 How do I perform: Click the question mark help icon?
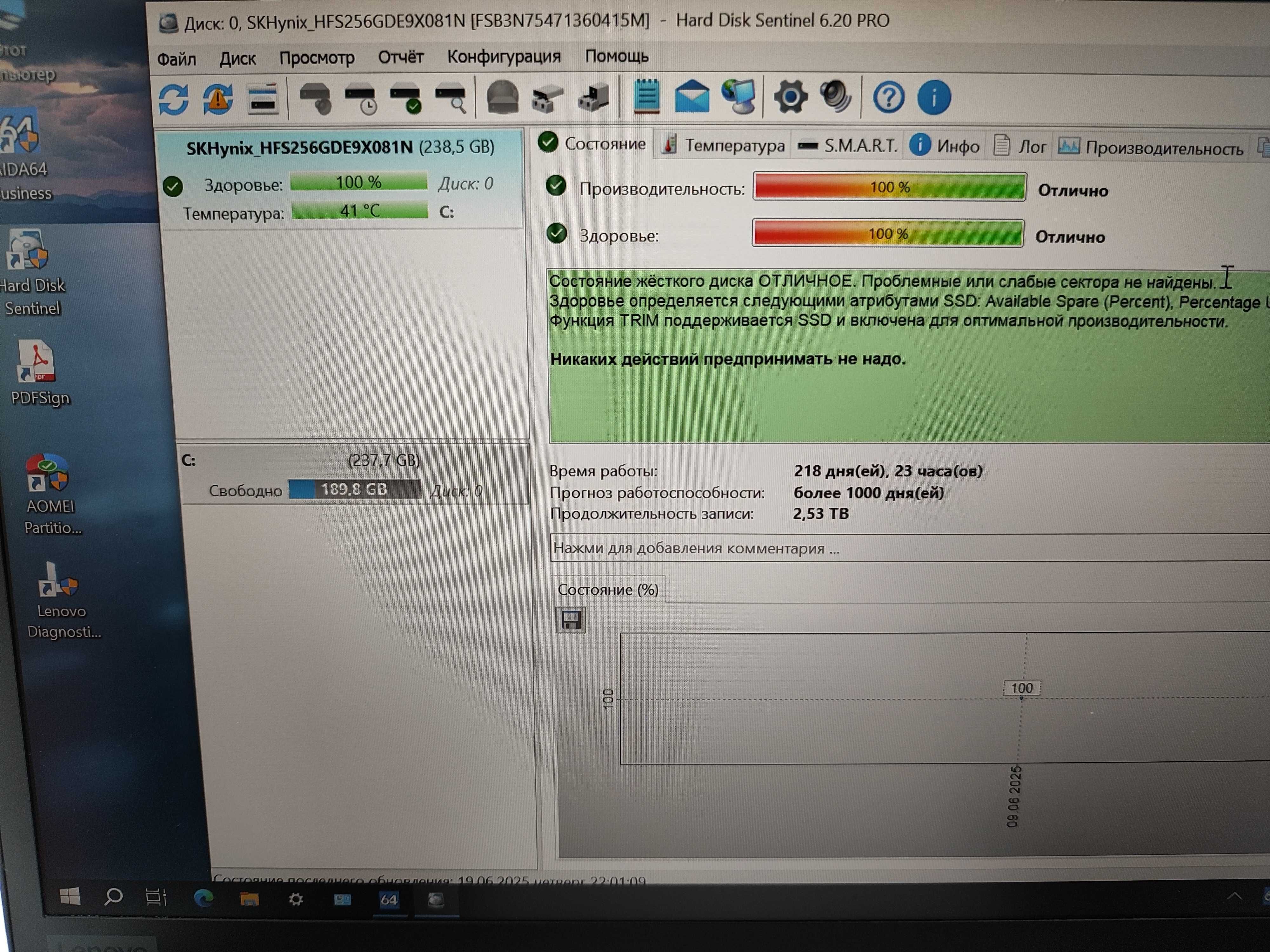point(888,97)
